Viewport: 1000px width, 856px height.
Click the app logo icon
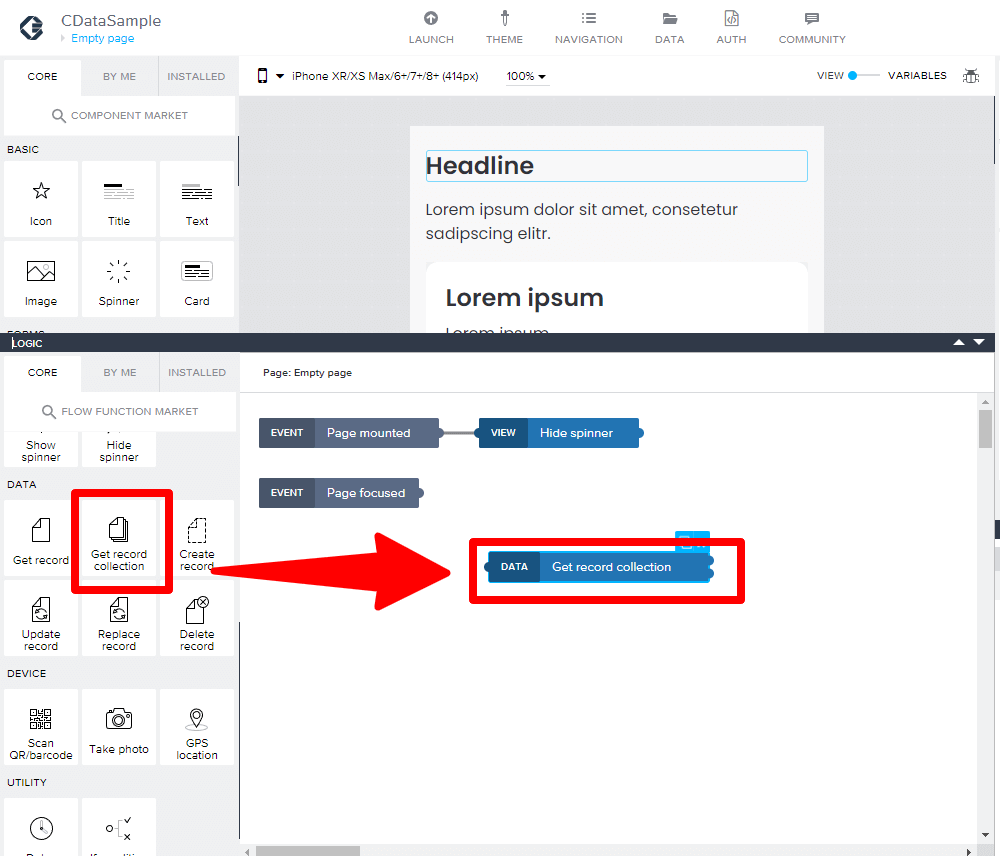point(31,27)
